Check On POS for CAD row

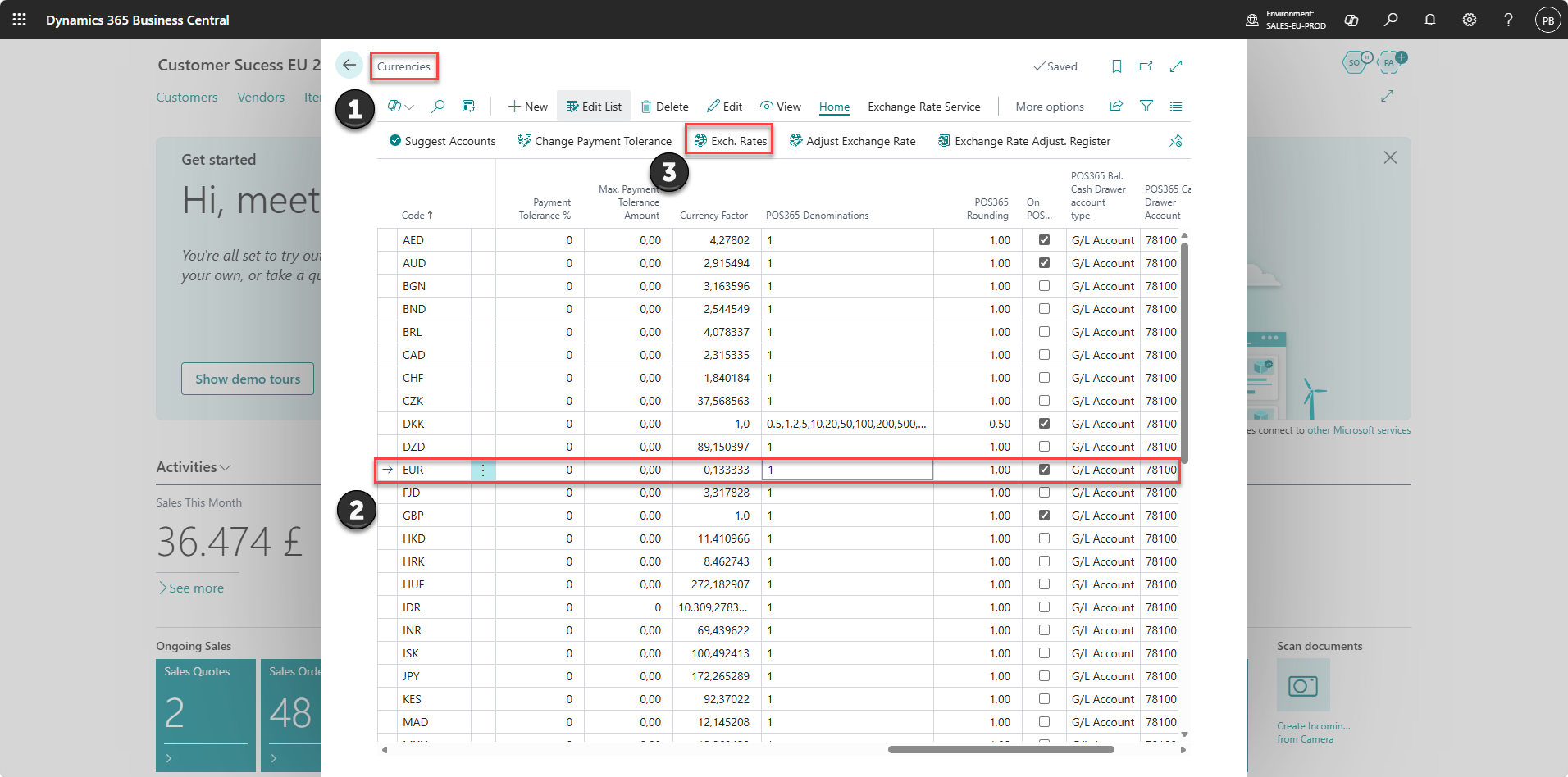(1044, 355)
